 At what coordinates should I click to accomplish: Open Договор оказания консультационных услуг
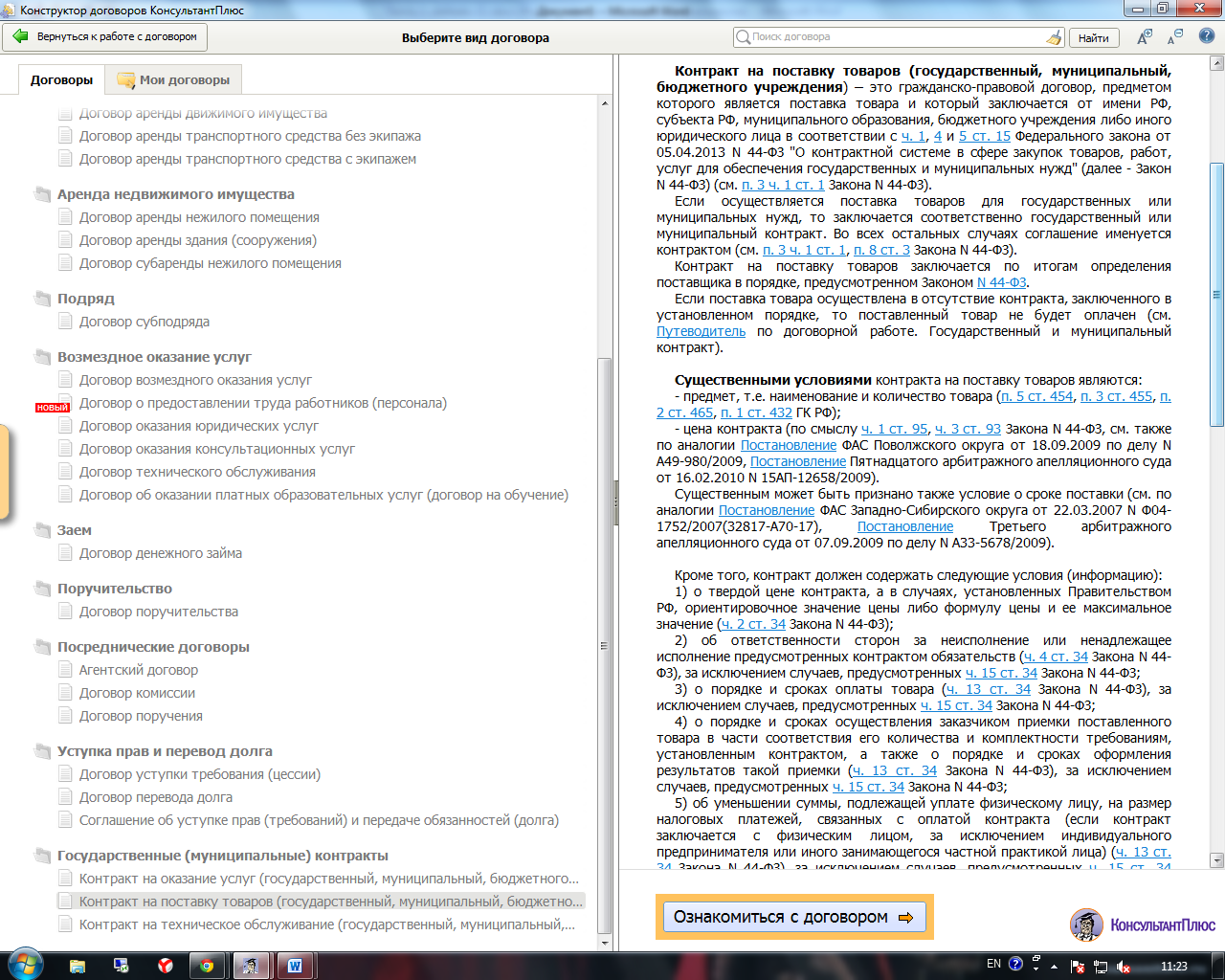coord(217,449)
